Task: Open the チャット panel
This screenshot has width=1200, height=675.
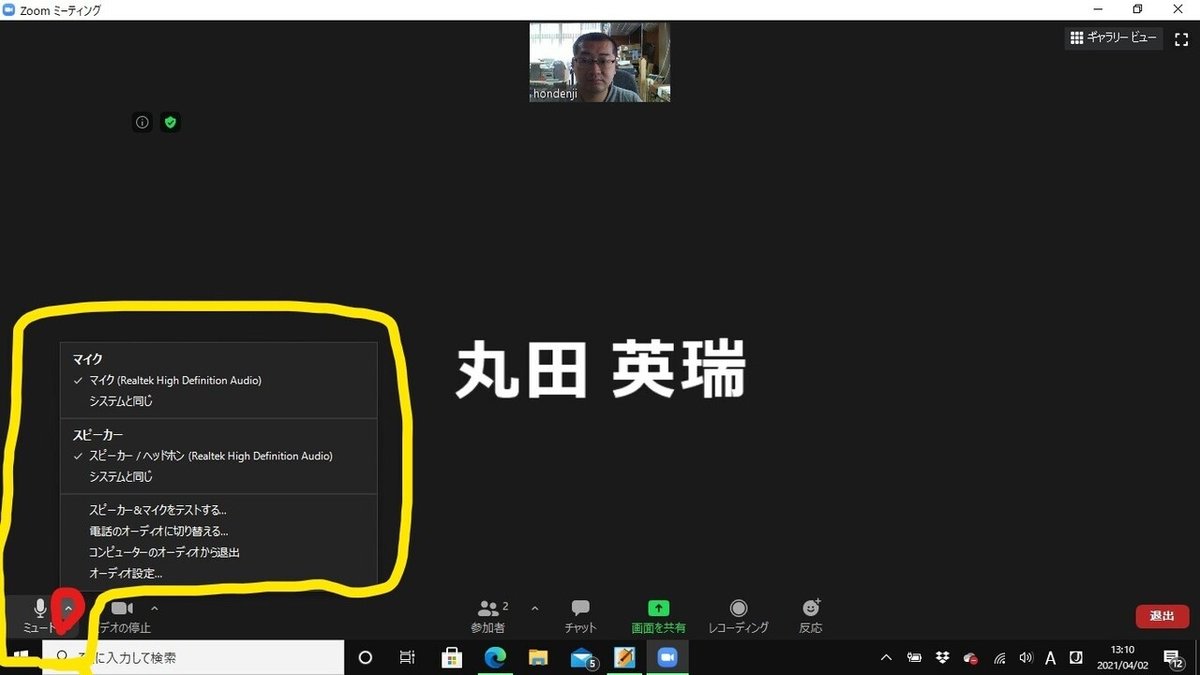Action: point(580,614)
